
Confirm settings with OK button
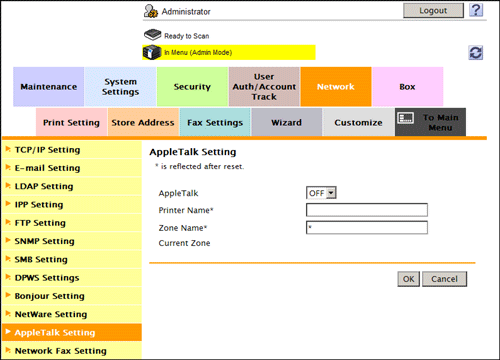pos(409,279)
